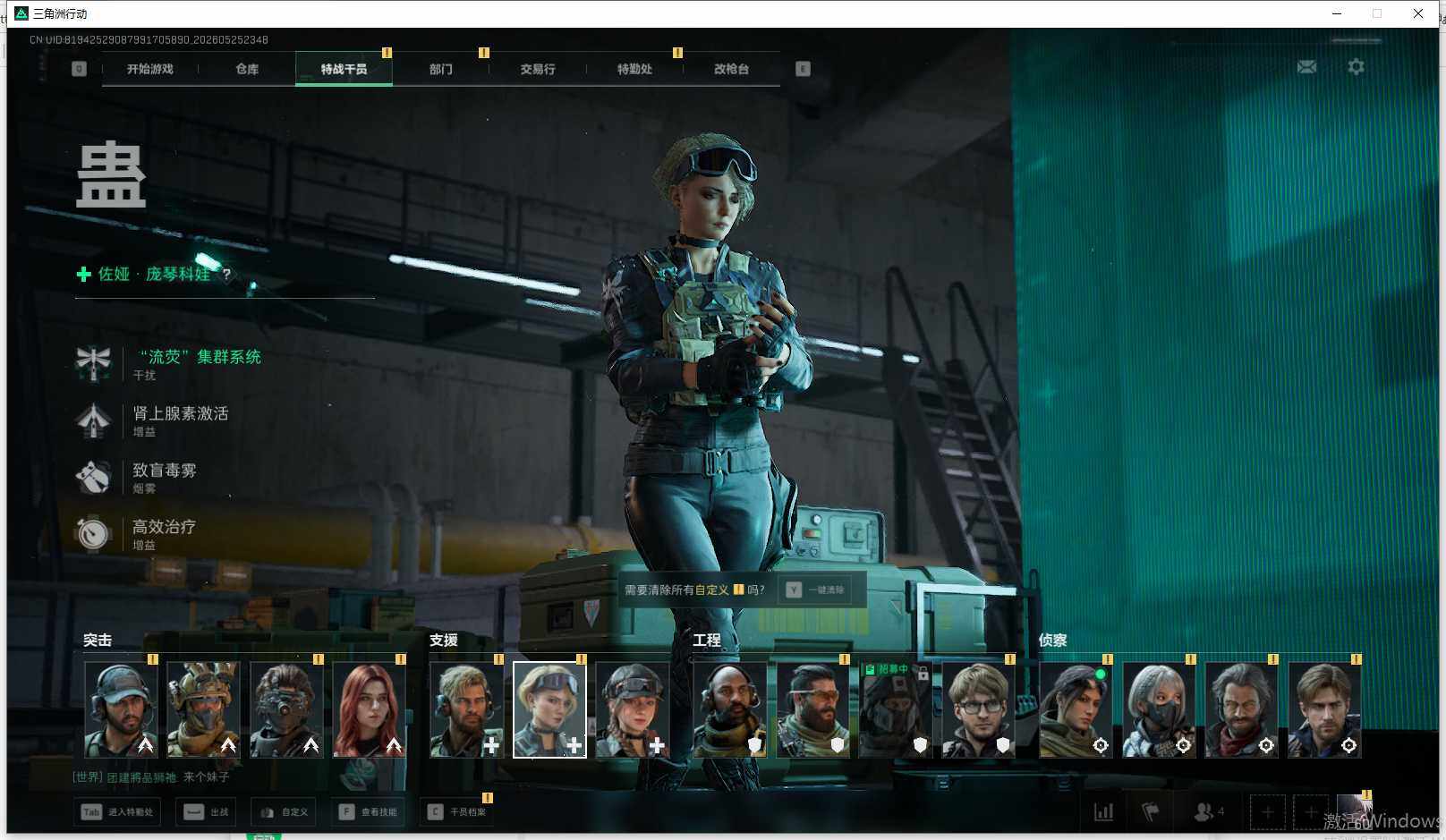Open the 部门 tab
Screen dimensions: 1446x840
[440, 69]
